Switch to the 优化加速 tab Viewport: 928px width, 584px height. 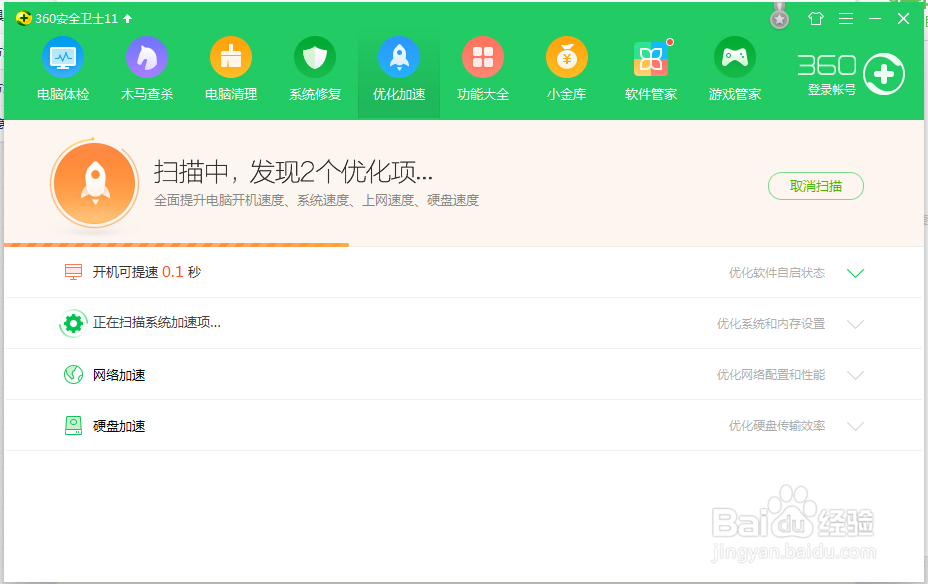pos(399,67)
